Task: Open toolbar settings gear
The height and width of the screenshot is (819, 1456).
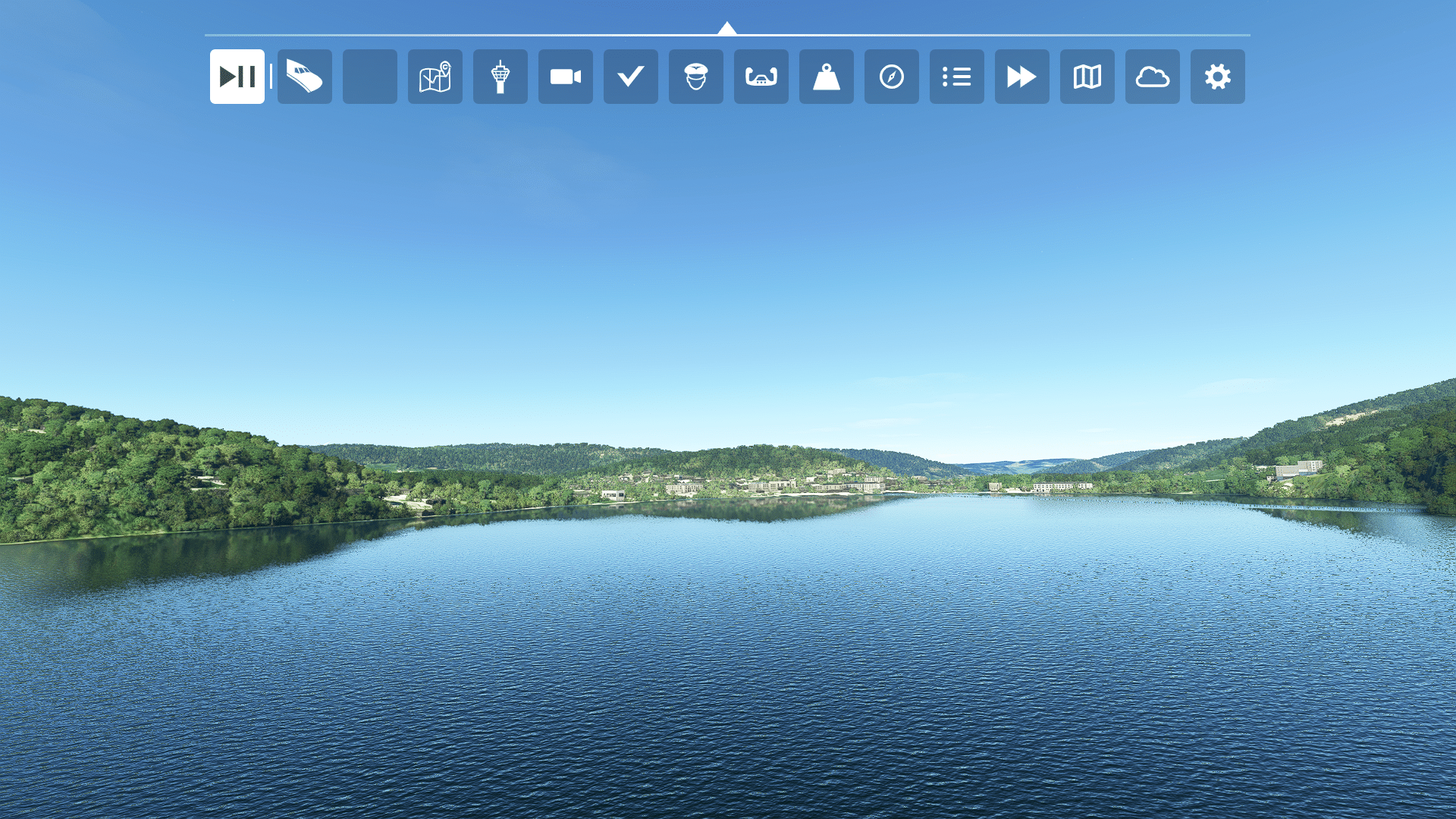Action: click(1217, 77)
